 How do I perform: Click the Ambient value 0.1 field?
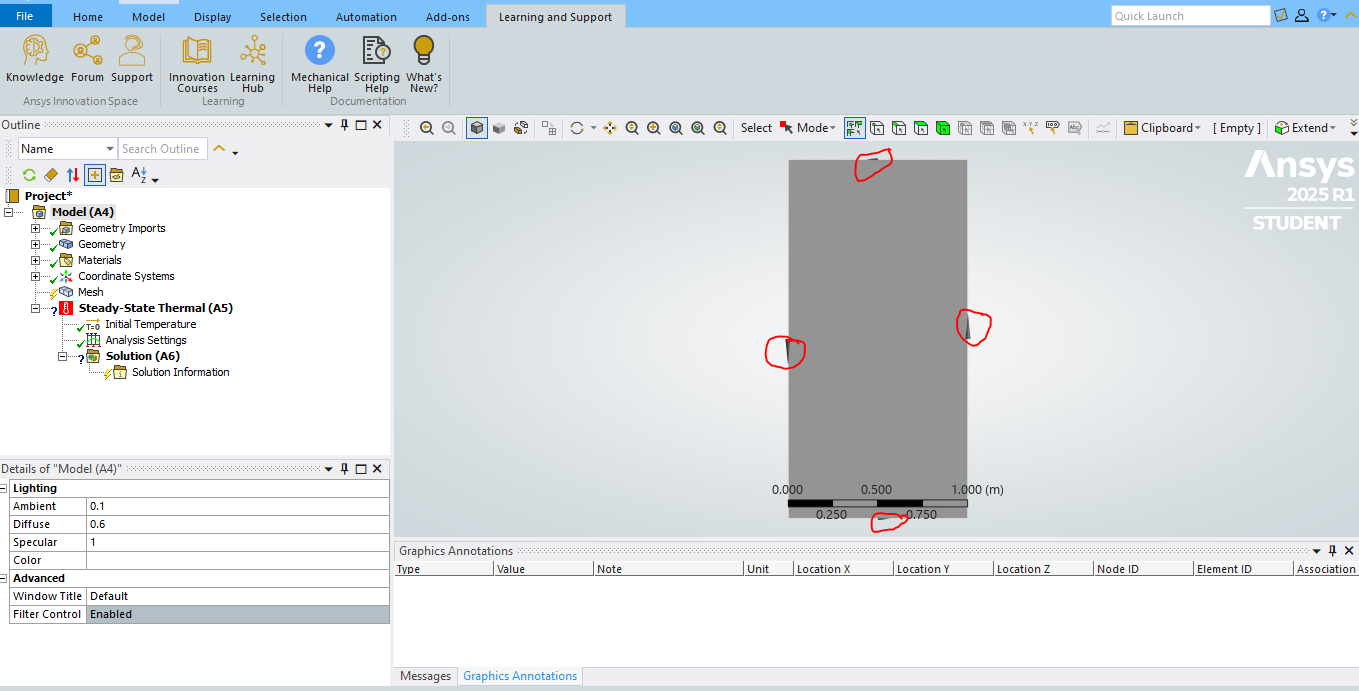pos(238,506)
